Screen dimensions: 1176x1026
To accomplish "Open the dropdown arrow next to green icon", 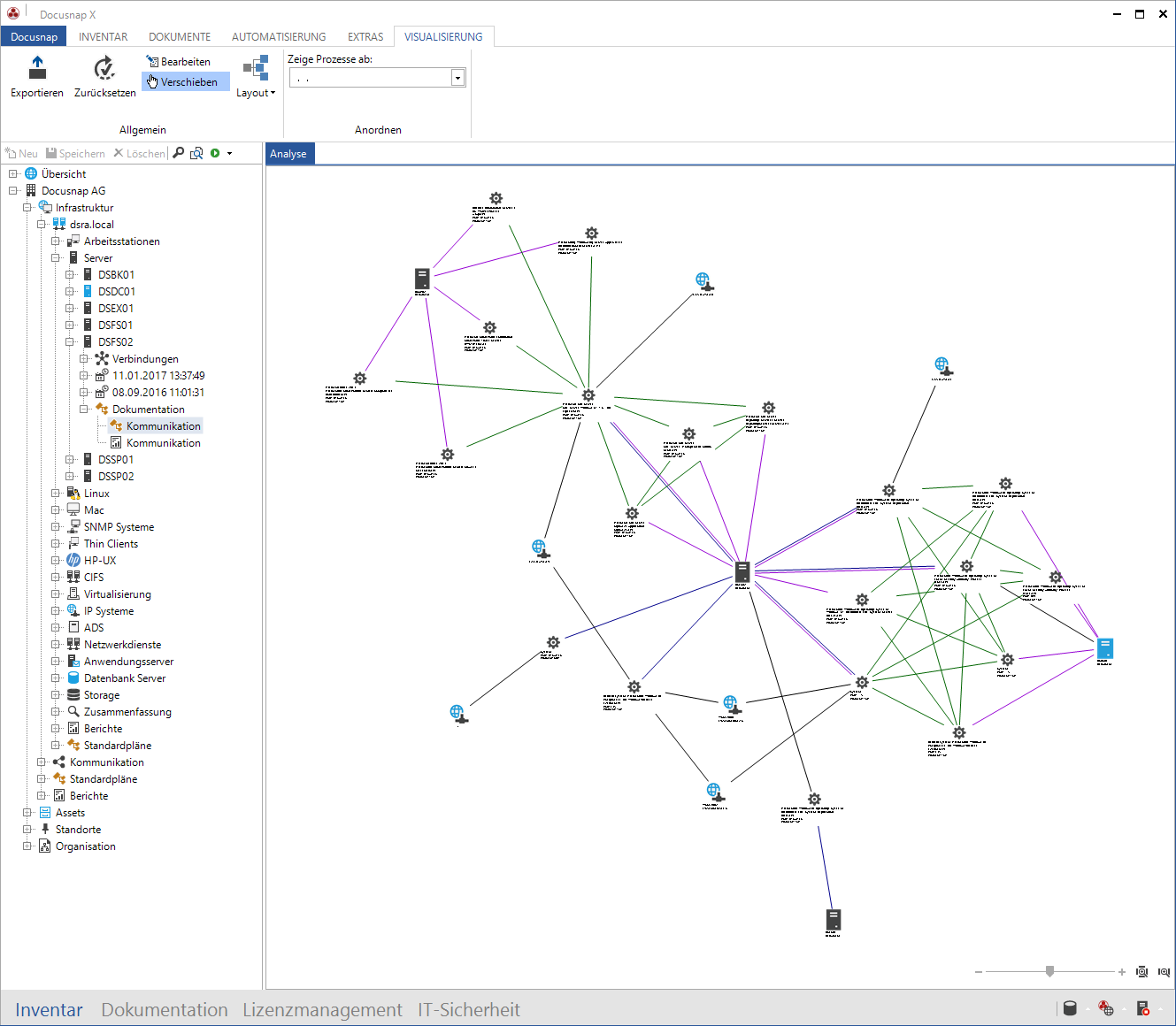I will 229,154.
